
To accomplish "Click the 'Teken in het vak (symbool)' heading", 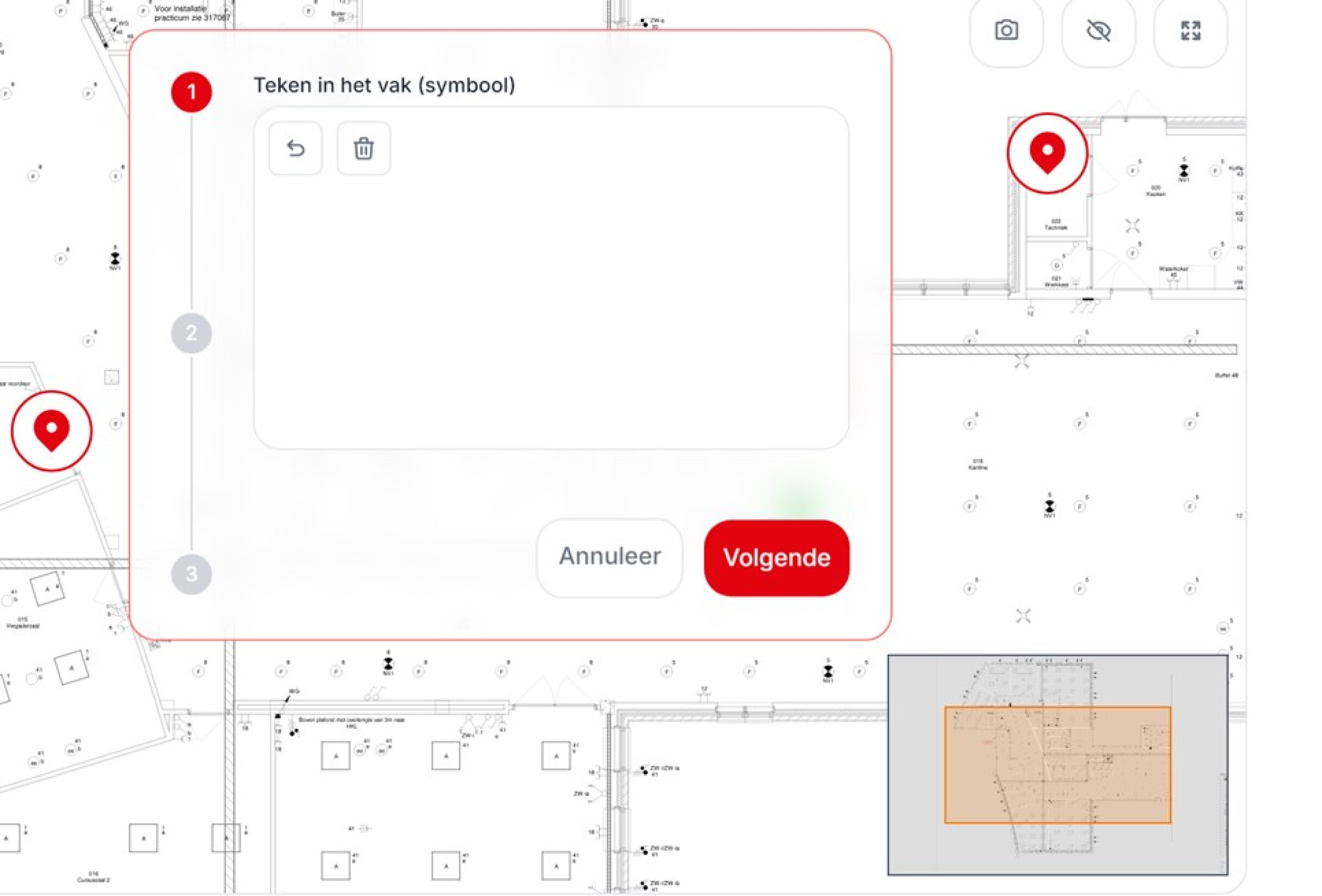I will pos(384,85).
